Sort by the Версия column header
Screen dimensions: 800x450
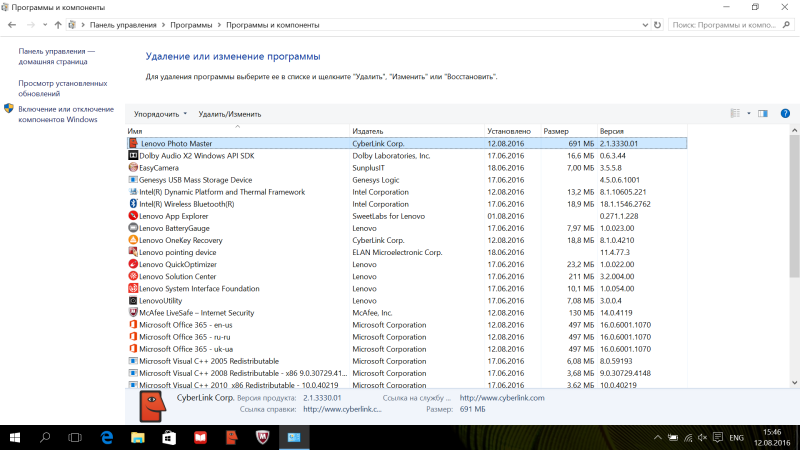(x=642, y=131)
